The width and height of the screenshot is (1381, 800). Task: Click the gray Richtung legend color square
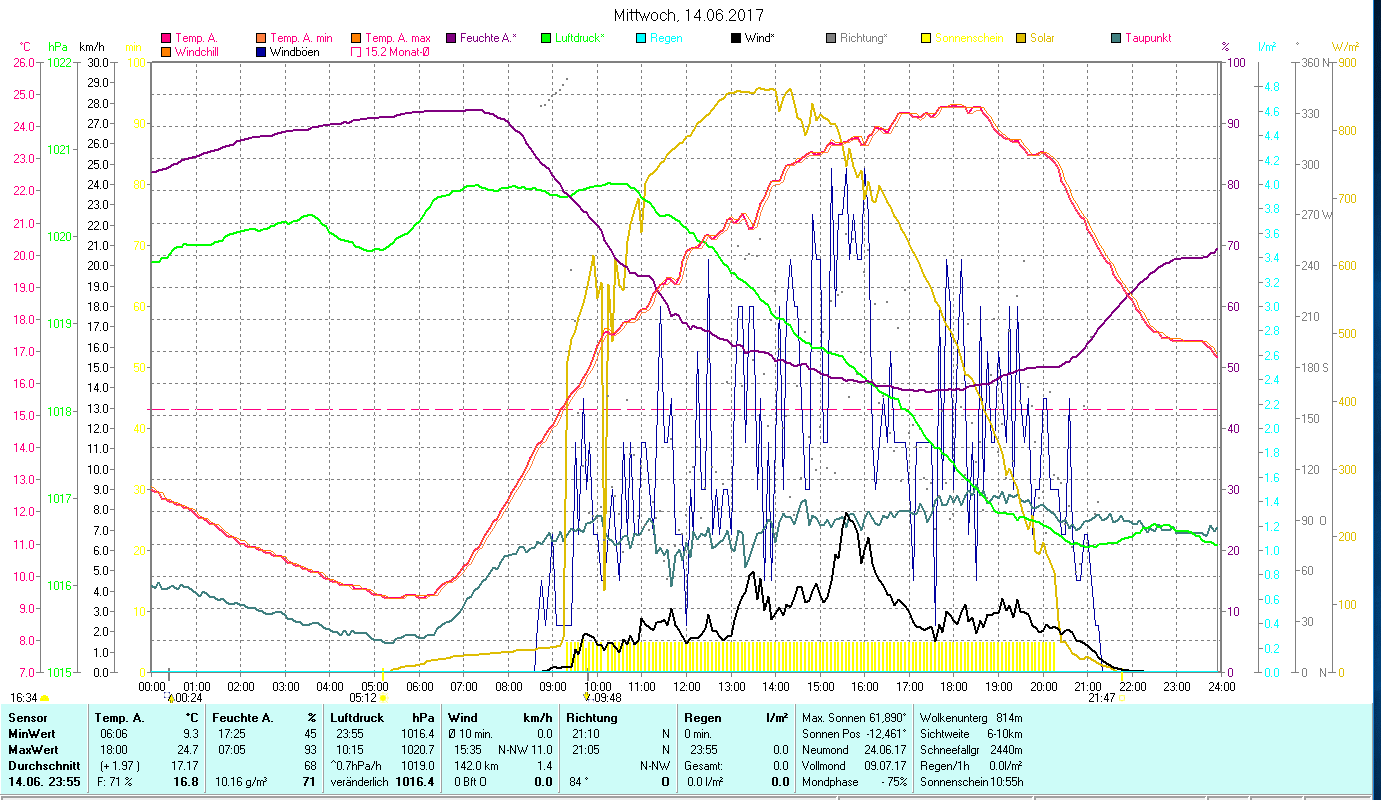831,38
